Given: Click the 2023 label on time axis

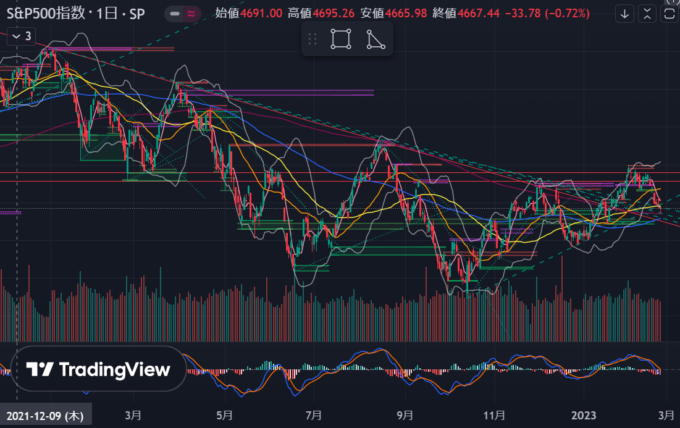Looking at the screenshot, I should [582, 413].
